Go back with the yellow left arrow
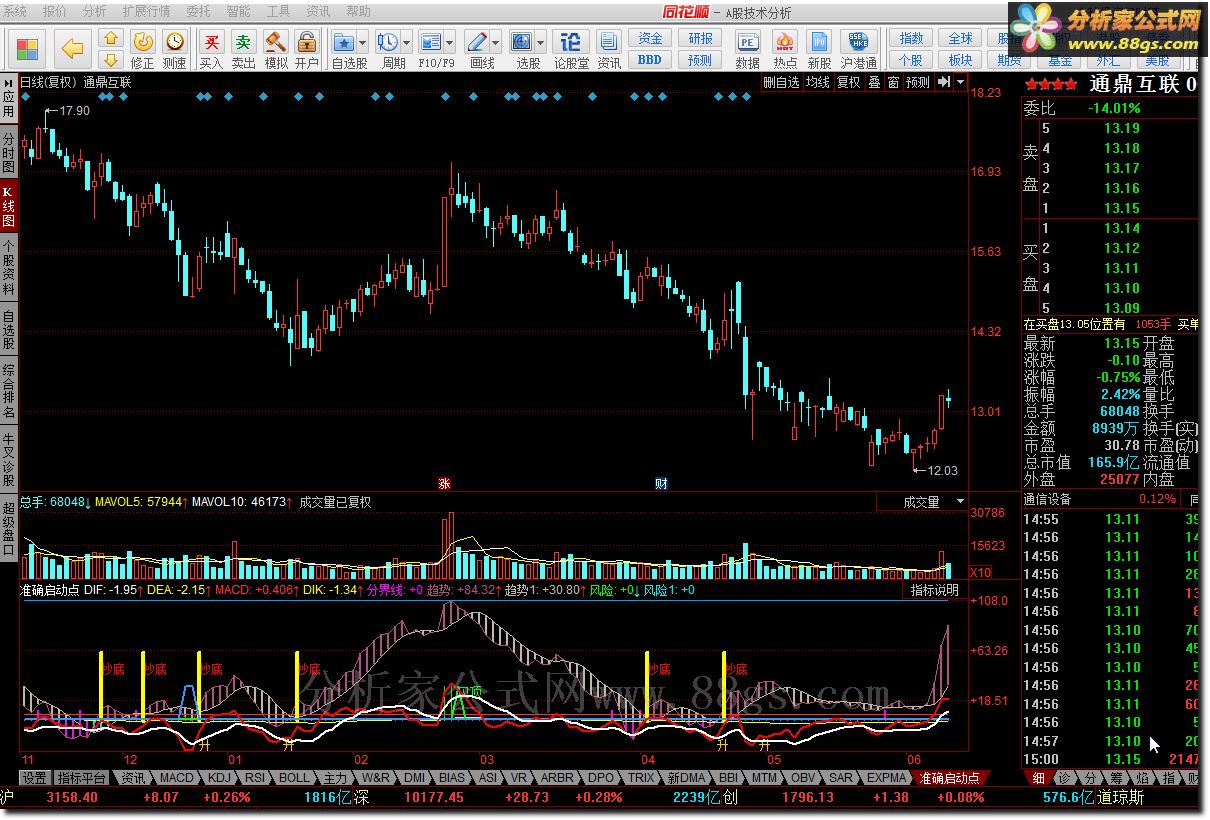1210x820 pixels. [x=71, y=47]
